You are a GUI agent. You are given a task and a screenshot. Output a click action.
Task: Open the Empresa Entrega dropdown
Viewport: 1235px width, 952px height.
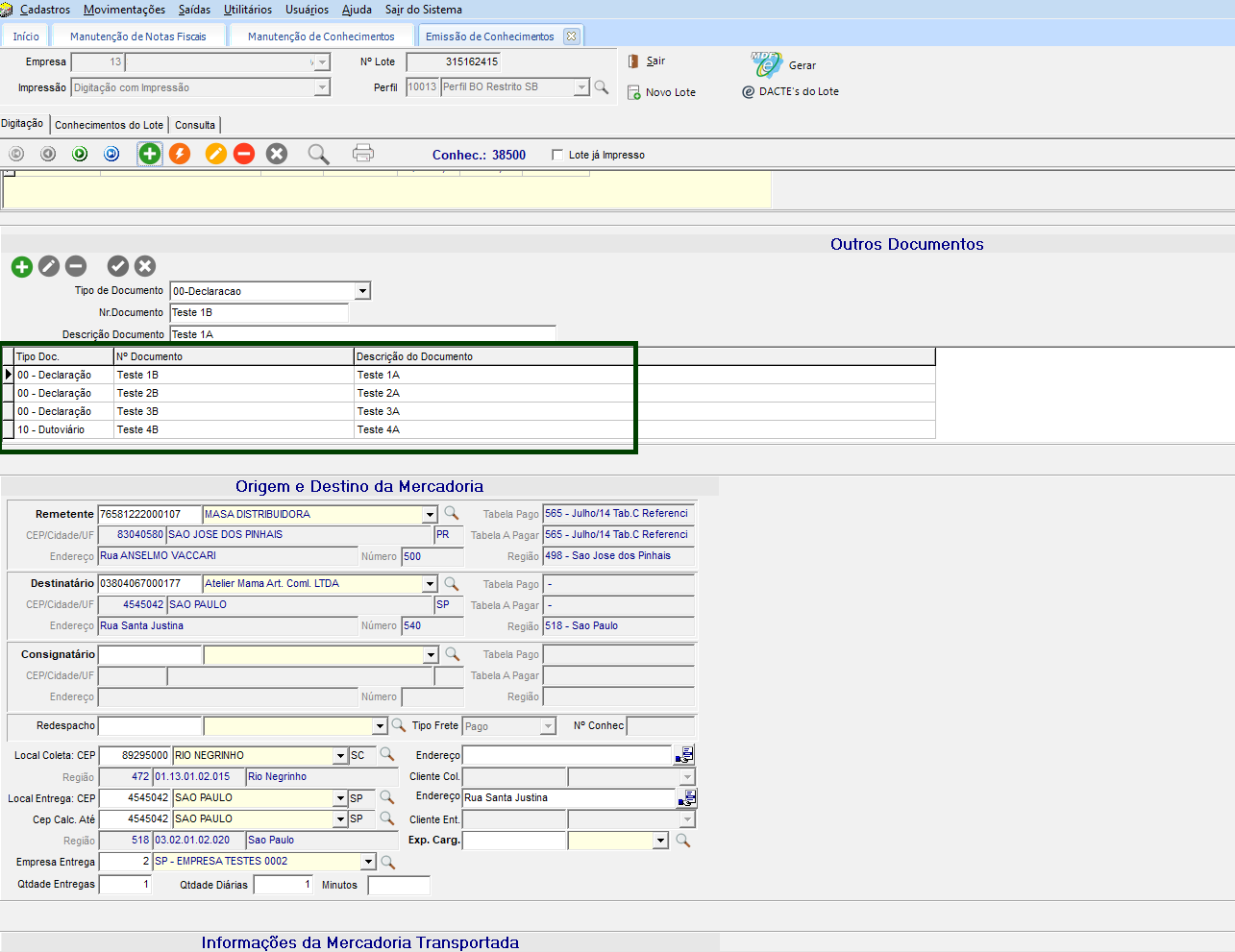[x=368, y=862]
